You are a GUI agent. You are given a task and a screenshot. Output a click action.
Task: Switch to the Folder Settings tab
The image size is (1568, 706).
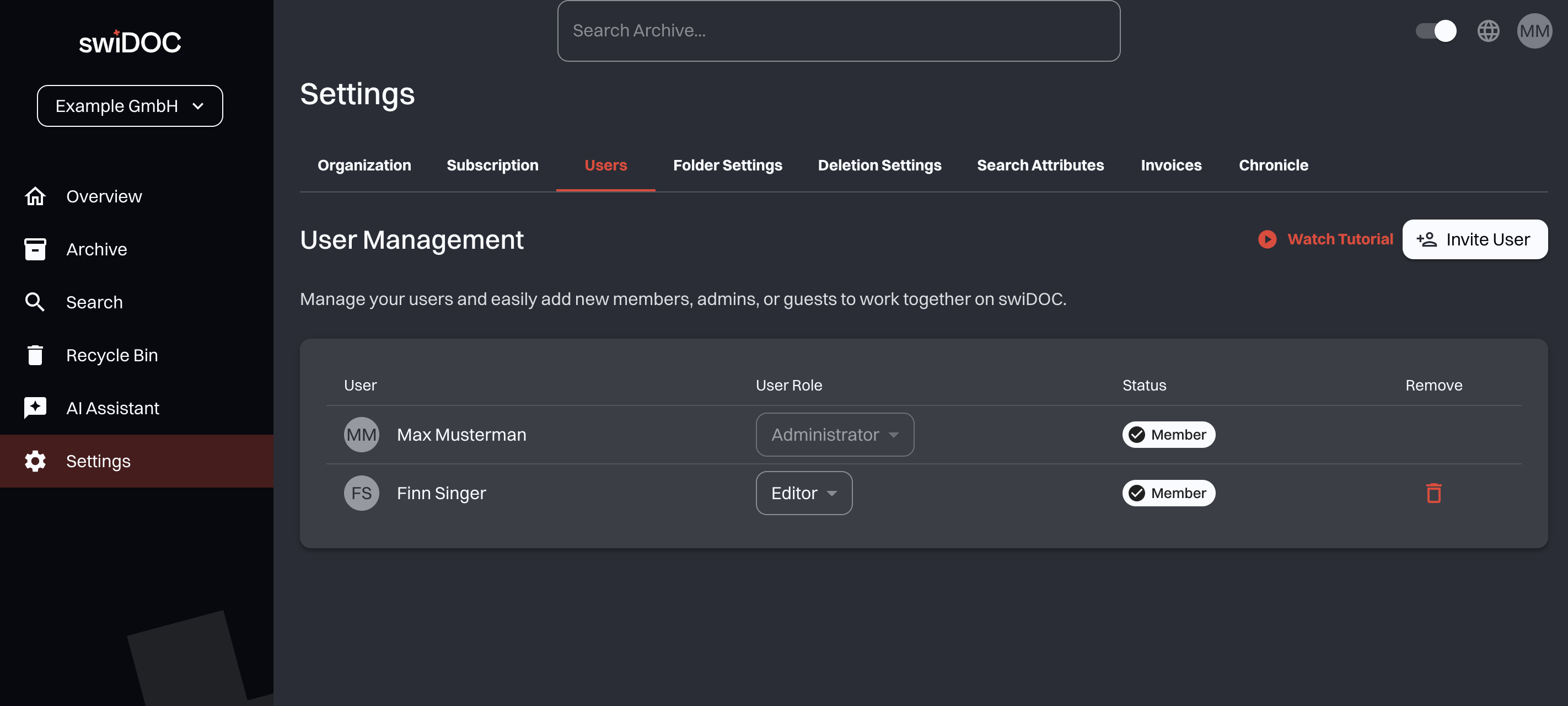point(727,165)
